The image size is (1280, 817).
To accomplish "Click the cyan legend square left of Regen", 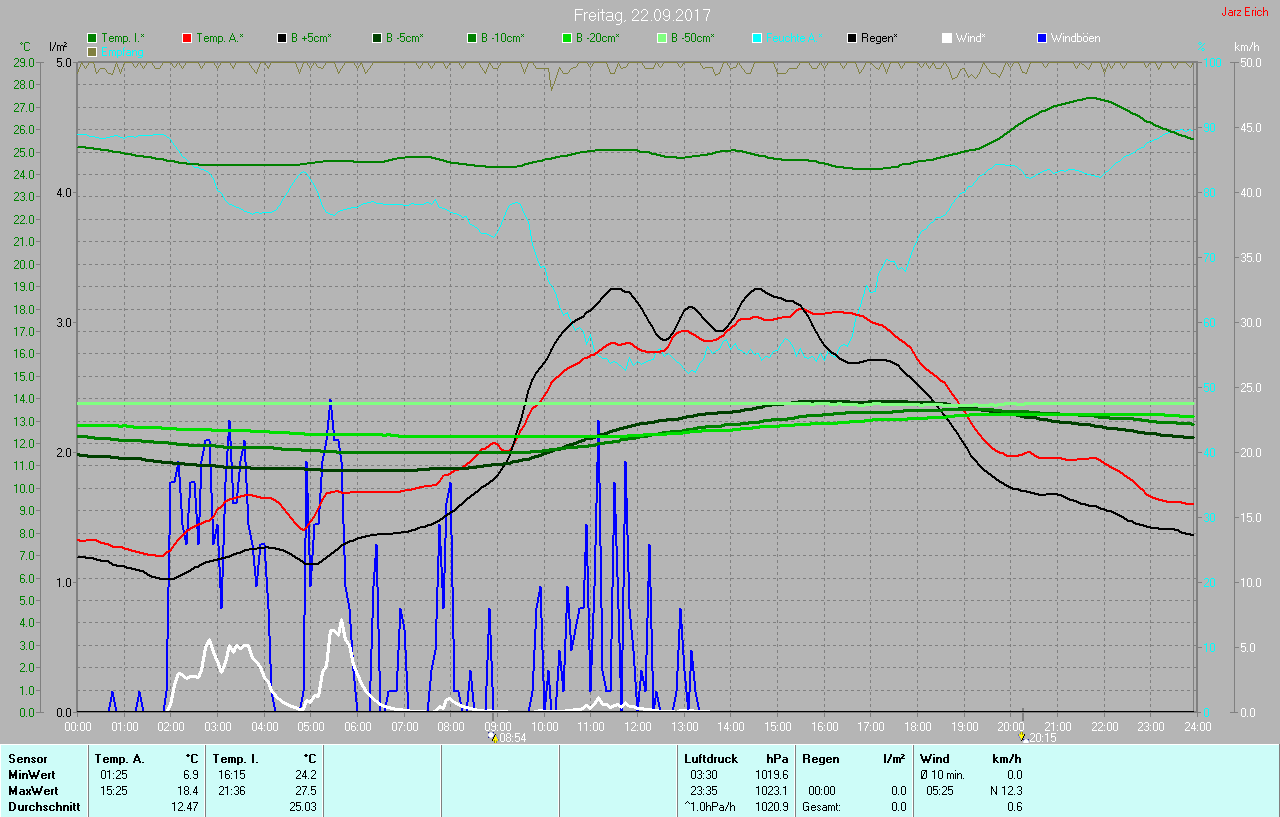I will (x=758, y=38).
